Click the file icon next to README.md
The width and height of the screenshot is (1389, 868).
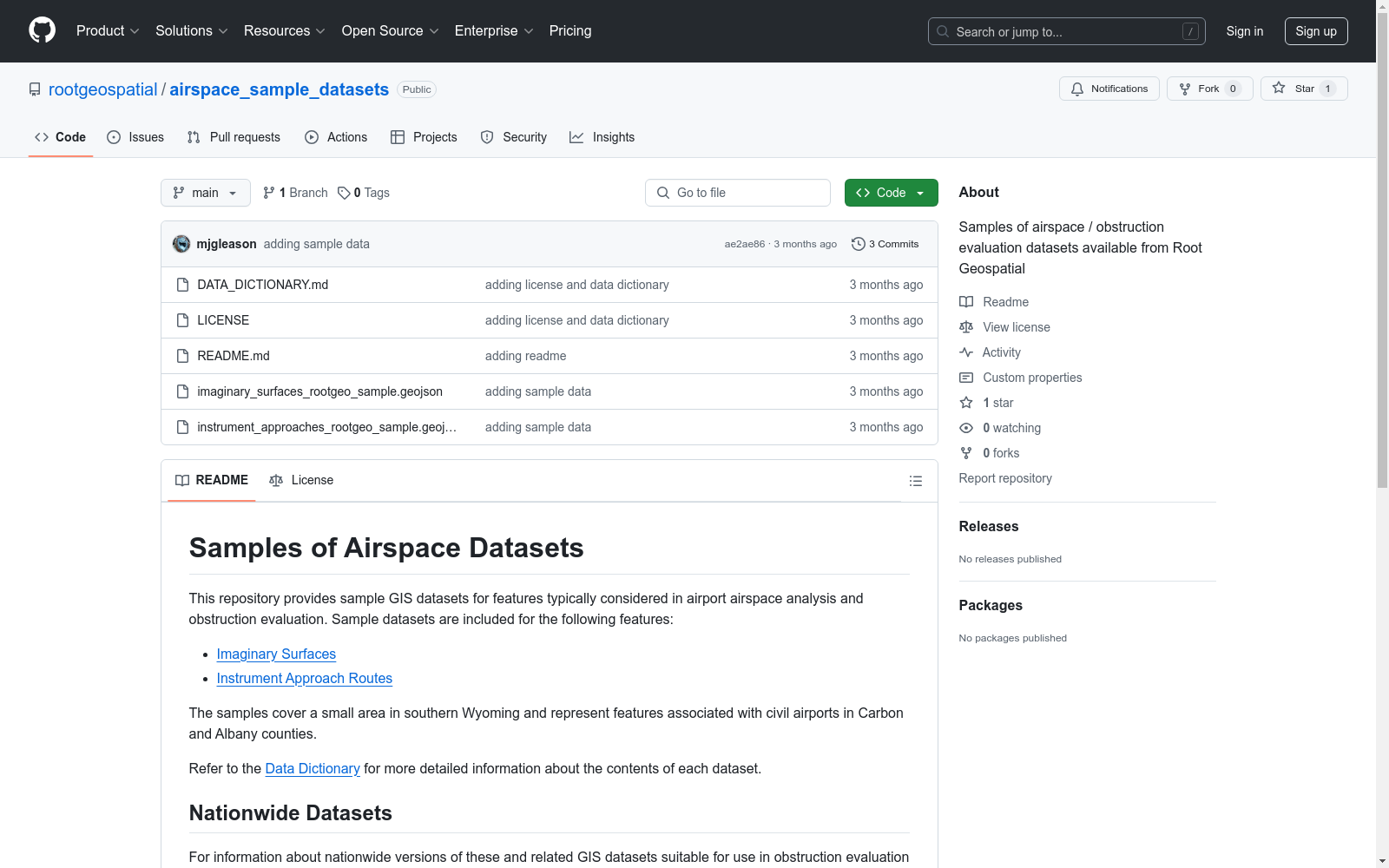182,356
